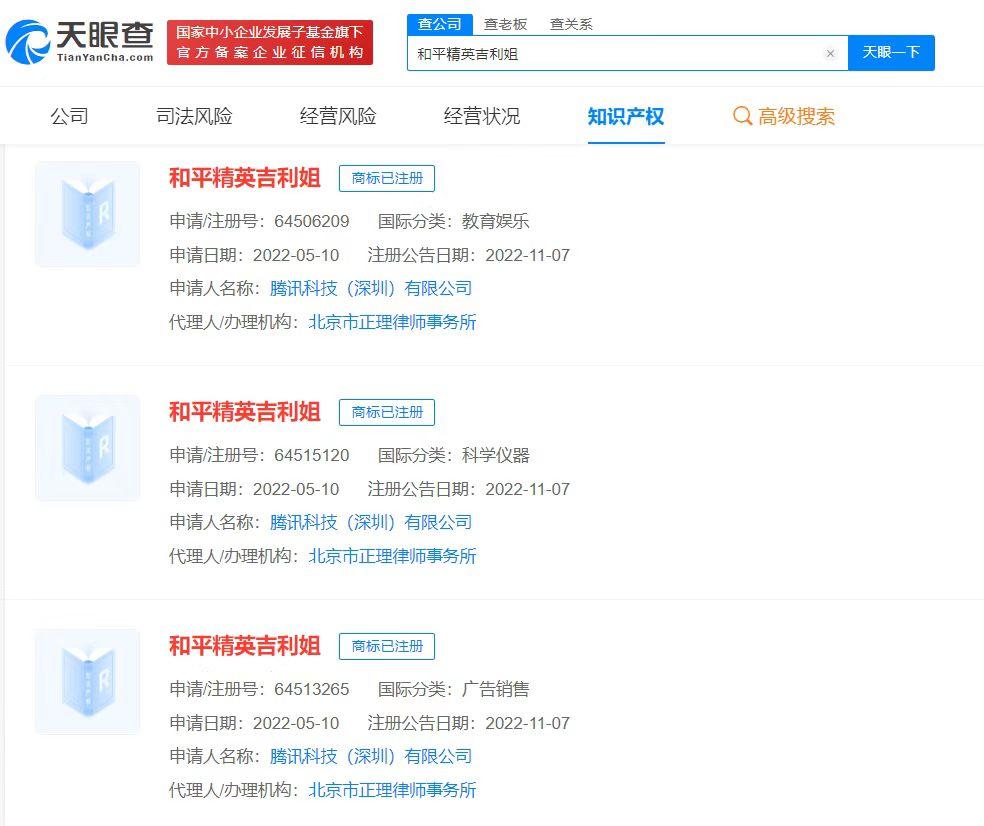Switch to the 经营状况 tab
The width and height of the screenshot is (984, 826).
click(x=481, y=116)
